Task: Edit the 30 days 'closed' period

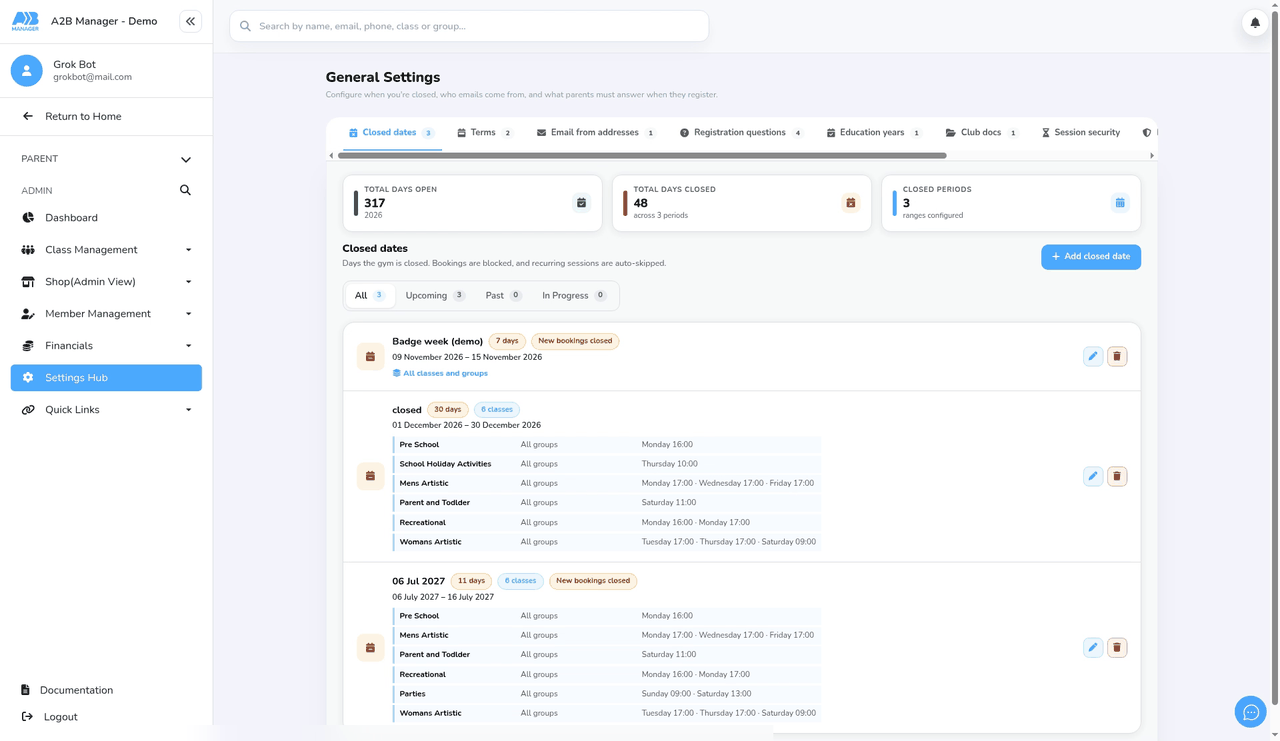Action: (x=1093, y=476)
